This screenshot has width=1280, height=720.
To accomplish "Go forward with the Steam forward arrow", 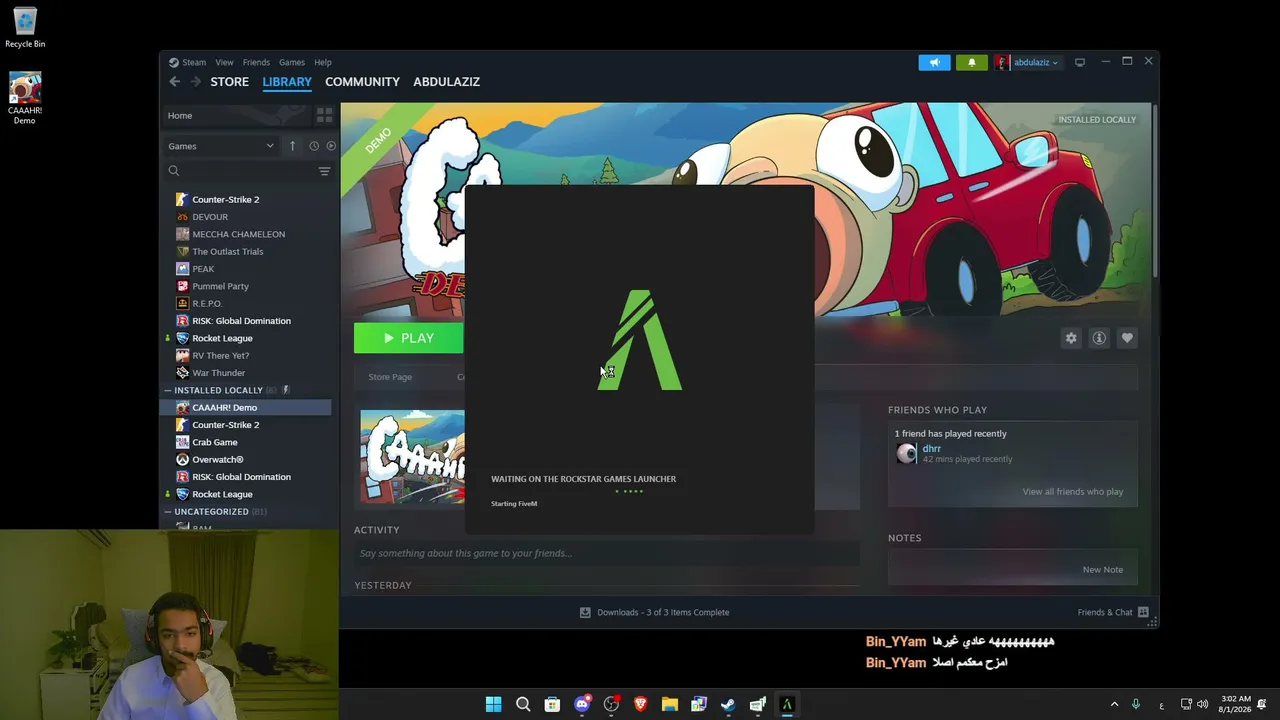I will point(196,82).
